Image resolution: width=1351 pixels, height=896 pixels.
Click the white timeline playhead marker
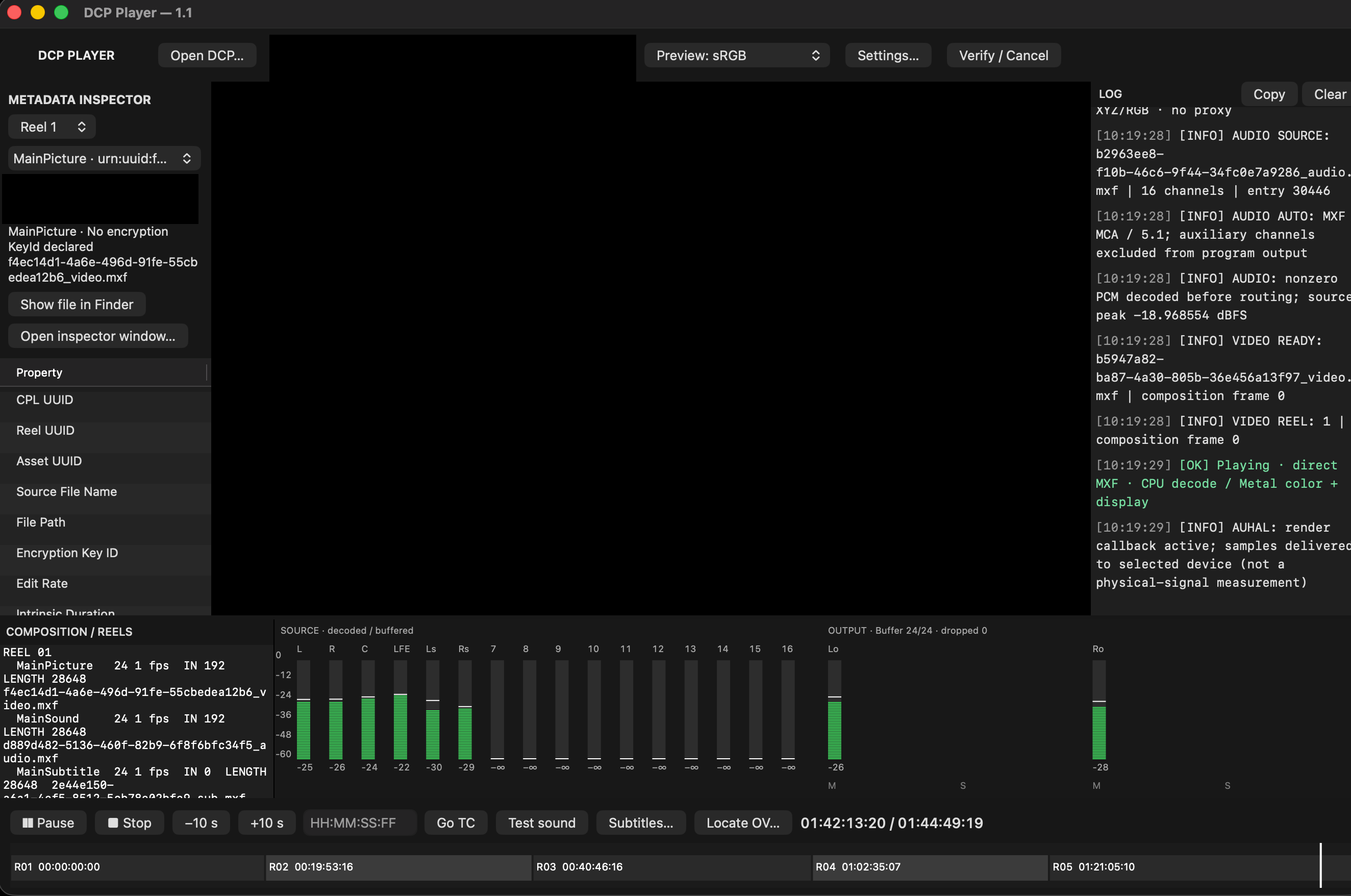(1321, 864)
